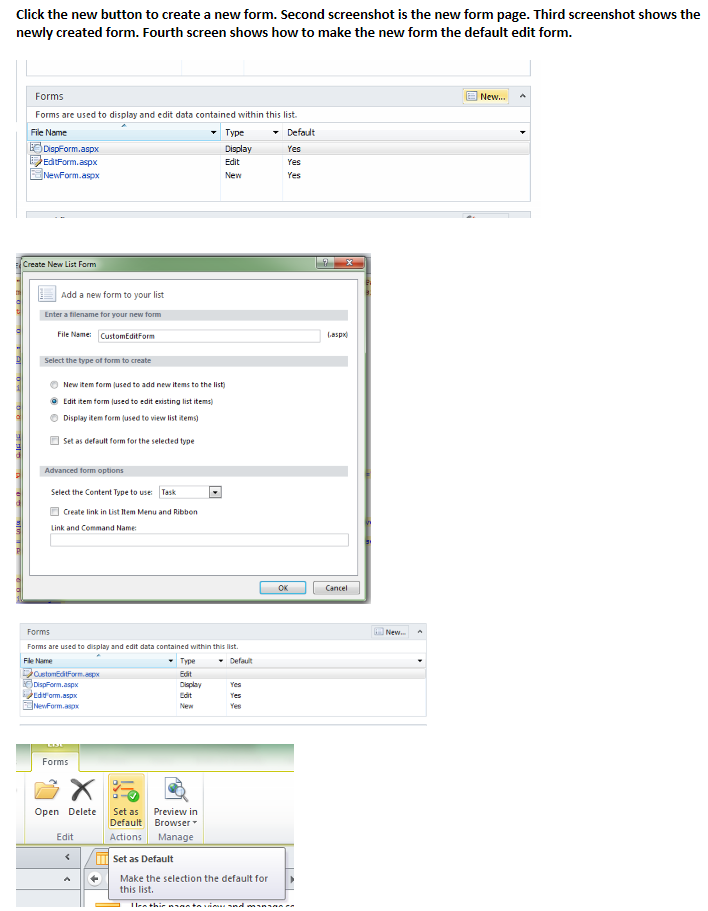Select the Display item form radio button
The width and height of the screenshot is (708, 911).
(x=54, y=418)
